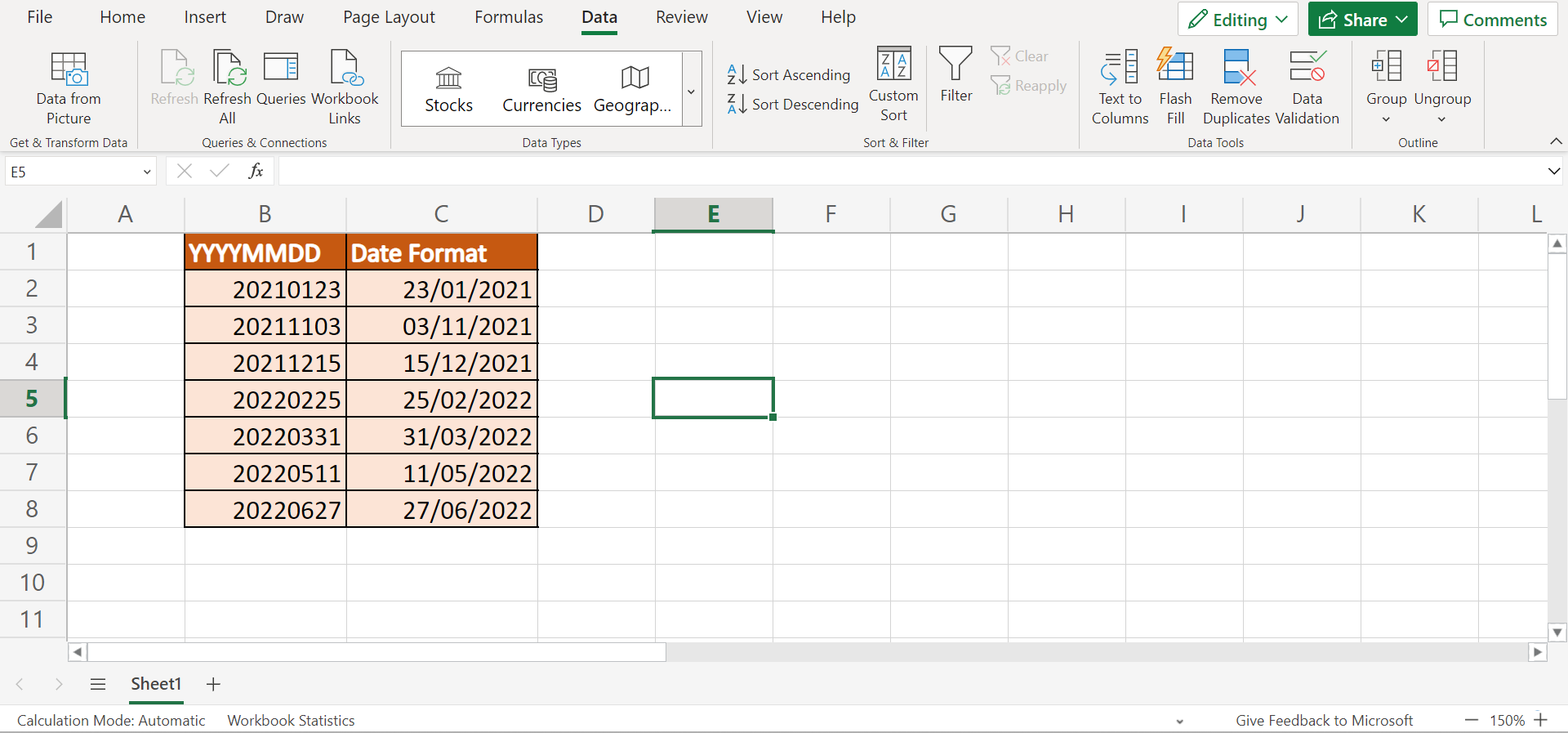Click Calculation Mode: Automatic status

(111, 720)
